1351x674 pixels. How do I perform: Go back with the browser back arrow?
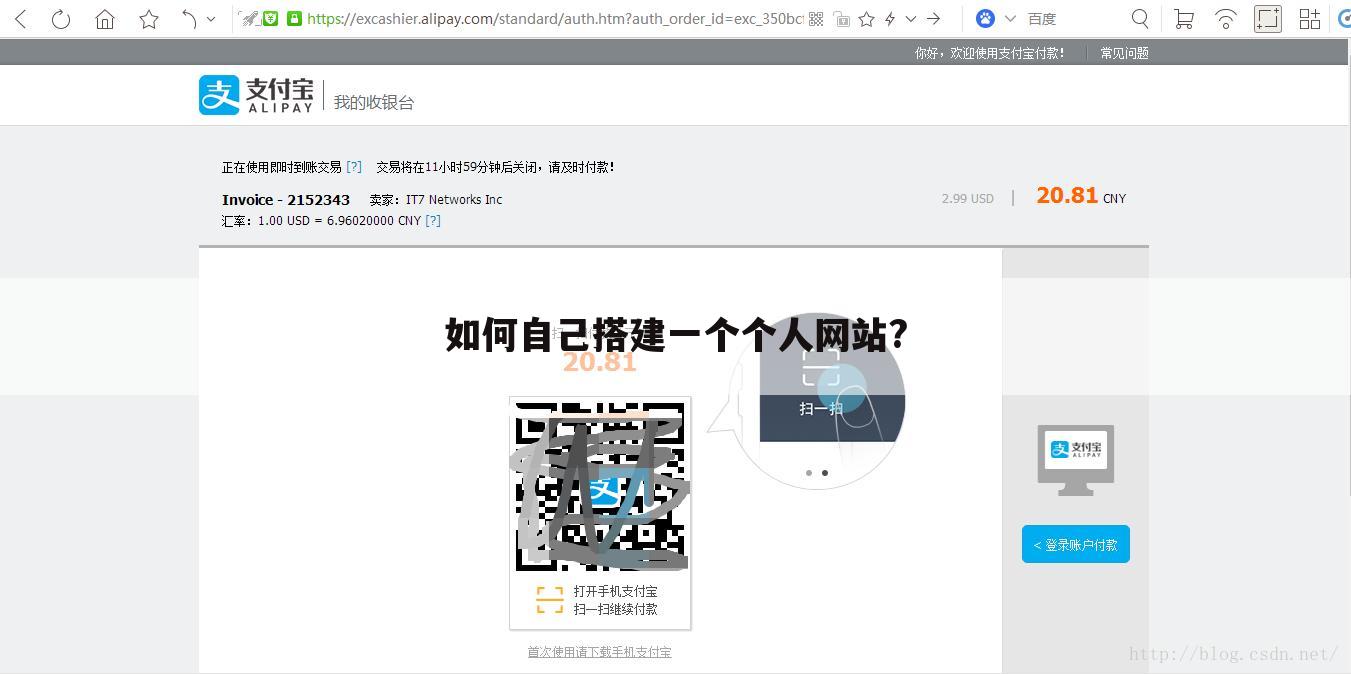click(20, 18)
